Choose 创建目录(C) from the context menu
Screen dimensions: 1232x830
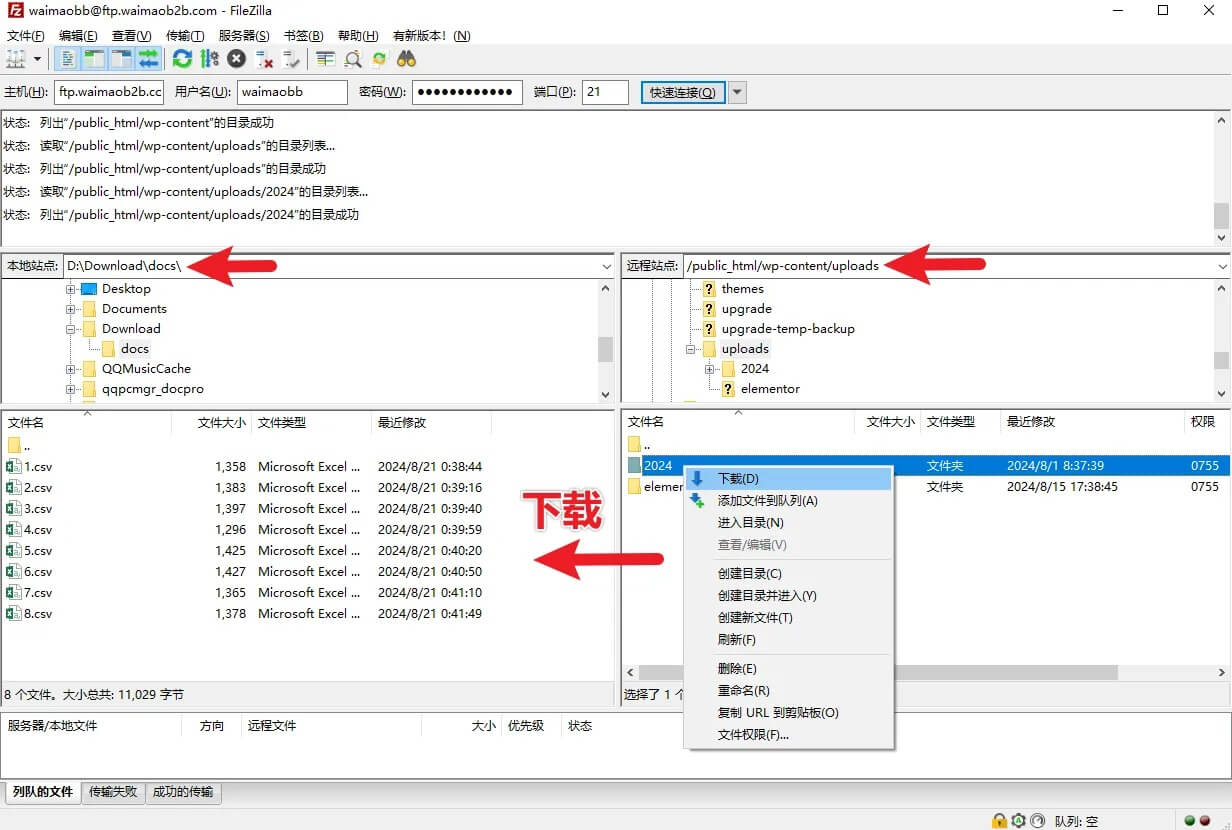tap(787, 574)
